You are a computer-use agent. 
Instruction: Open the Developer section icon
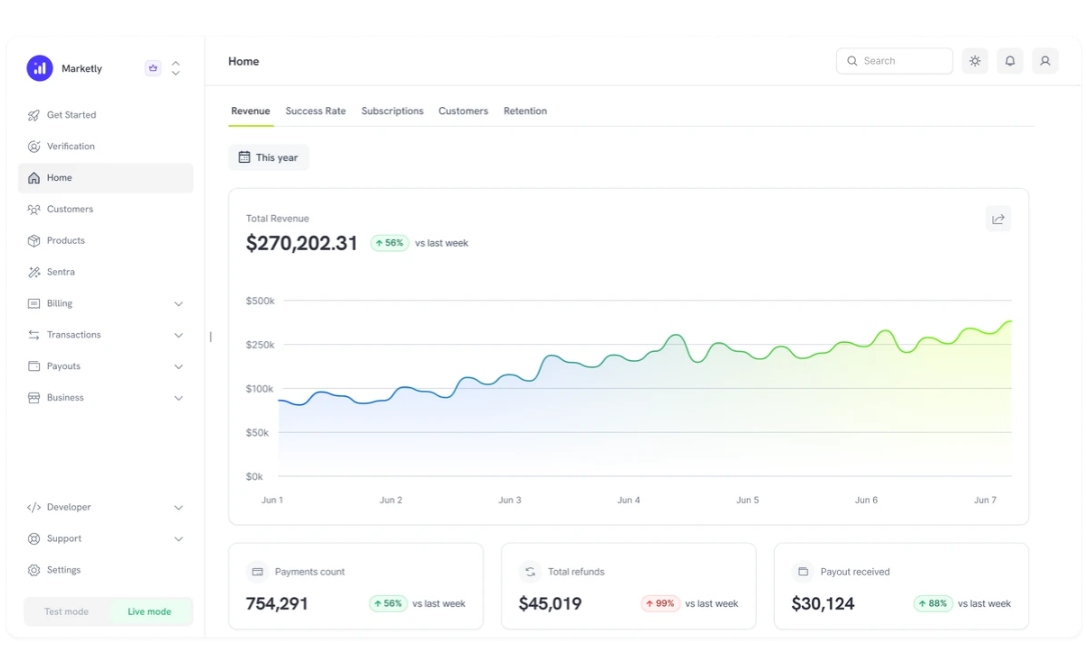pos(36,507)
